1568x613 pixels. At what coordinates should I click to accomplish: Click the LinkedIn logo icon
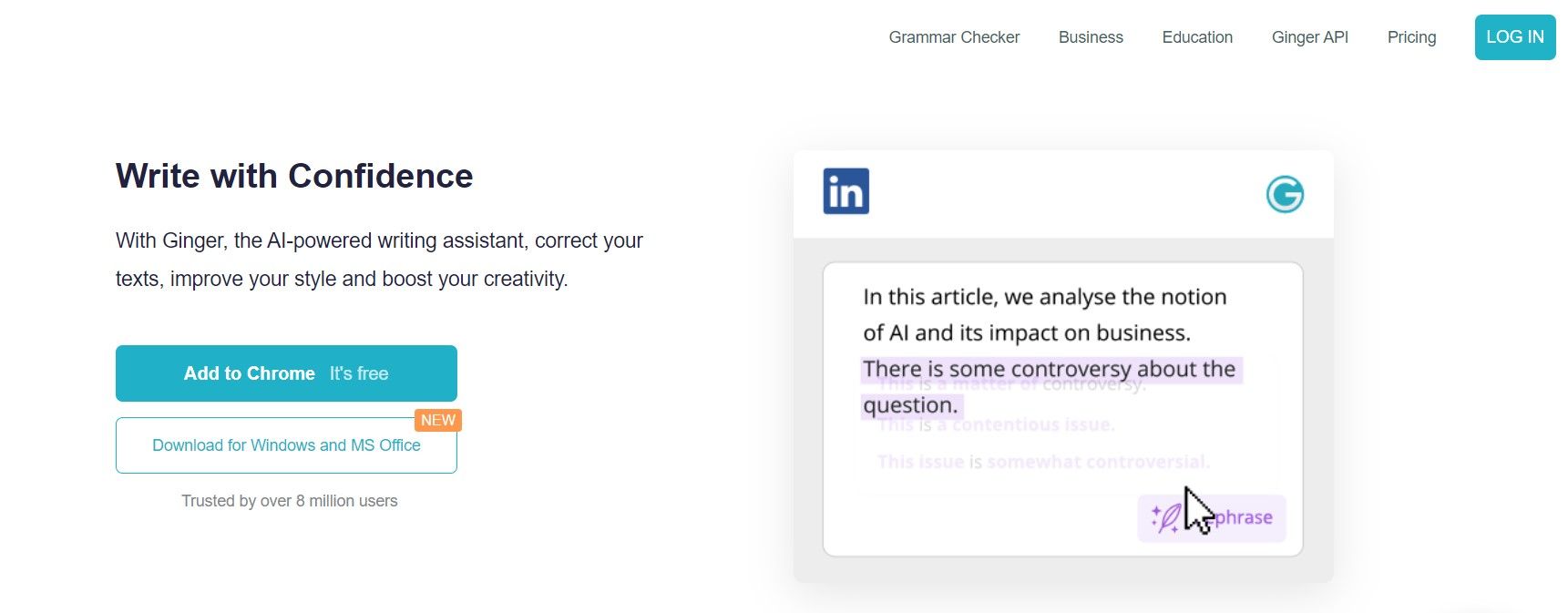(845, 191)
